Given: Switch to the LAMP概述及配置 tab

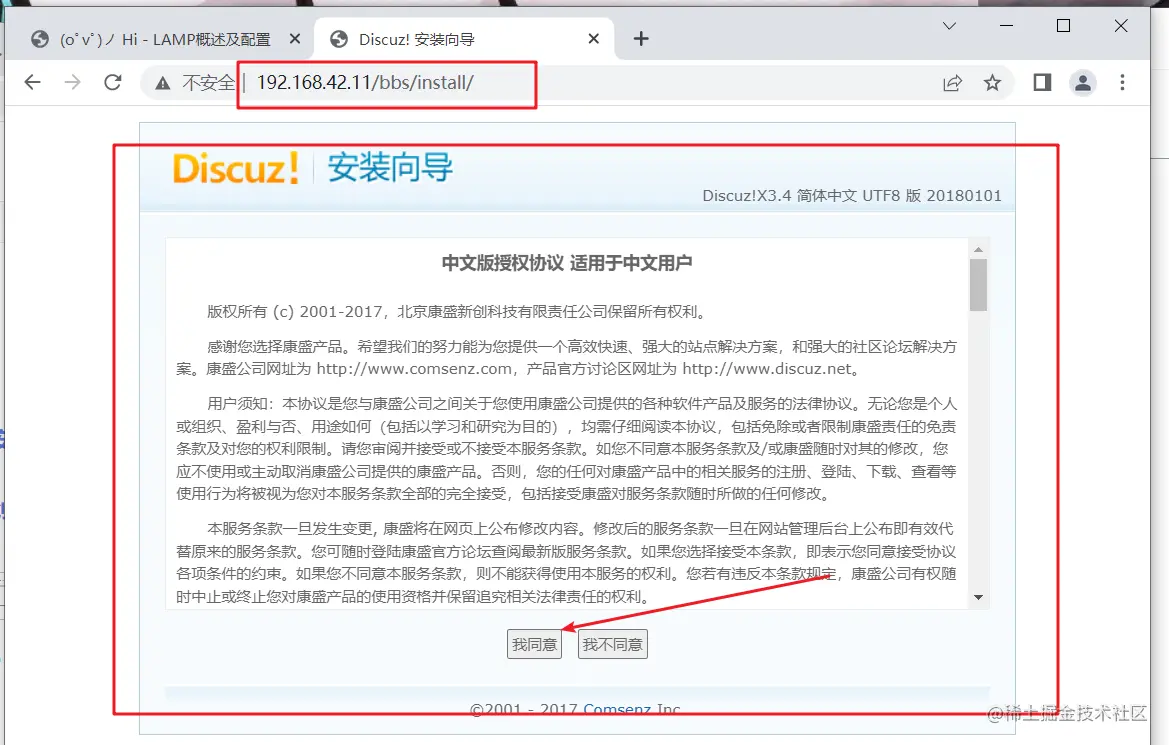Looking at the screenshot, I should (x=166, y=39).
